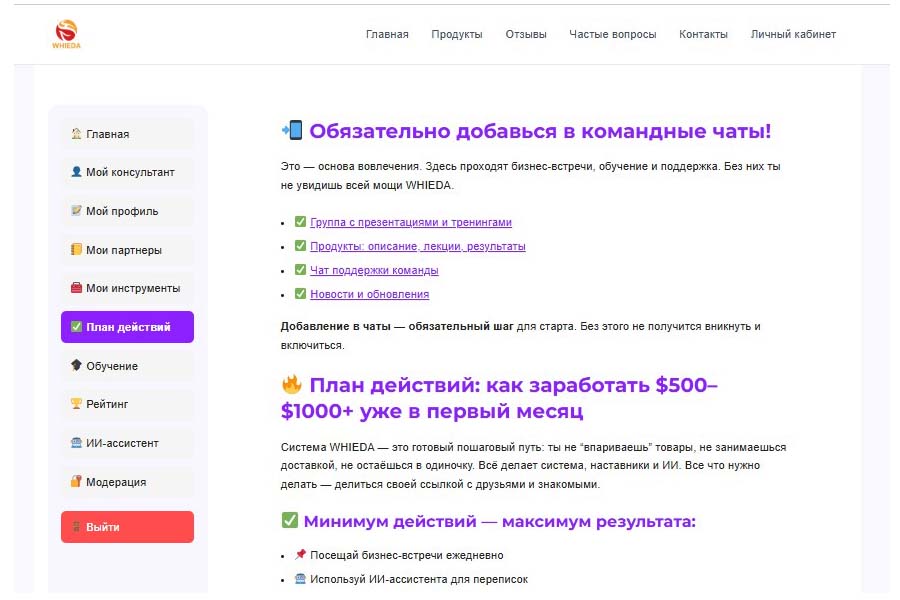Viewport: 900px width, 600px height.
Task: Click green check beside Группа с презентациями
Action: 300,222
